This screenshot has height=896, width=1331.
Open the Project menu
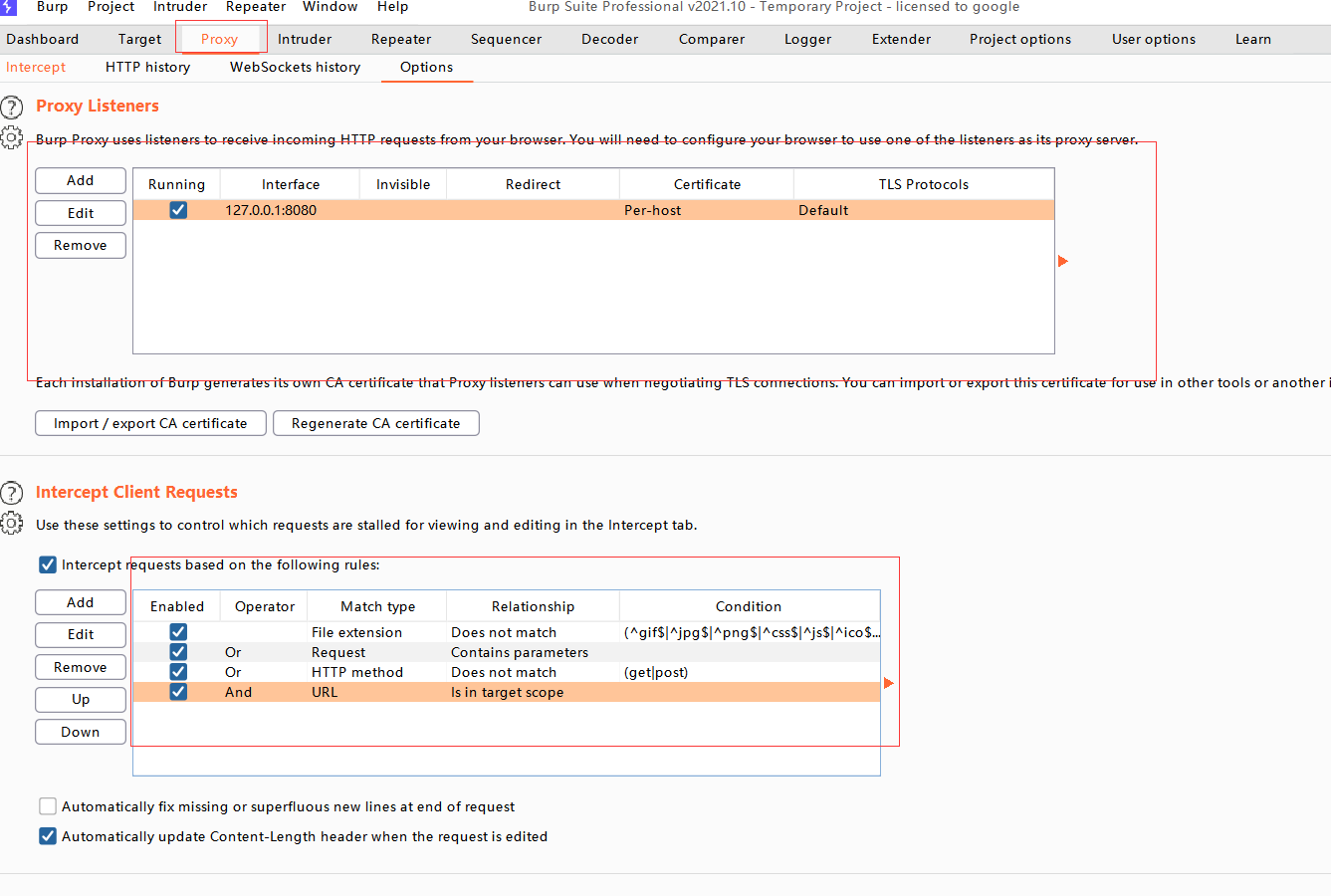111,7
